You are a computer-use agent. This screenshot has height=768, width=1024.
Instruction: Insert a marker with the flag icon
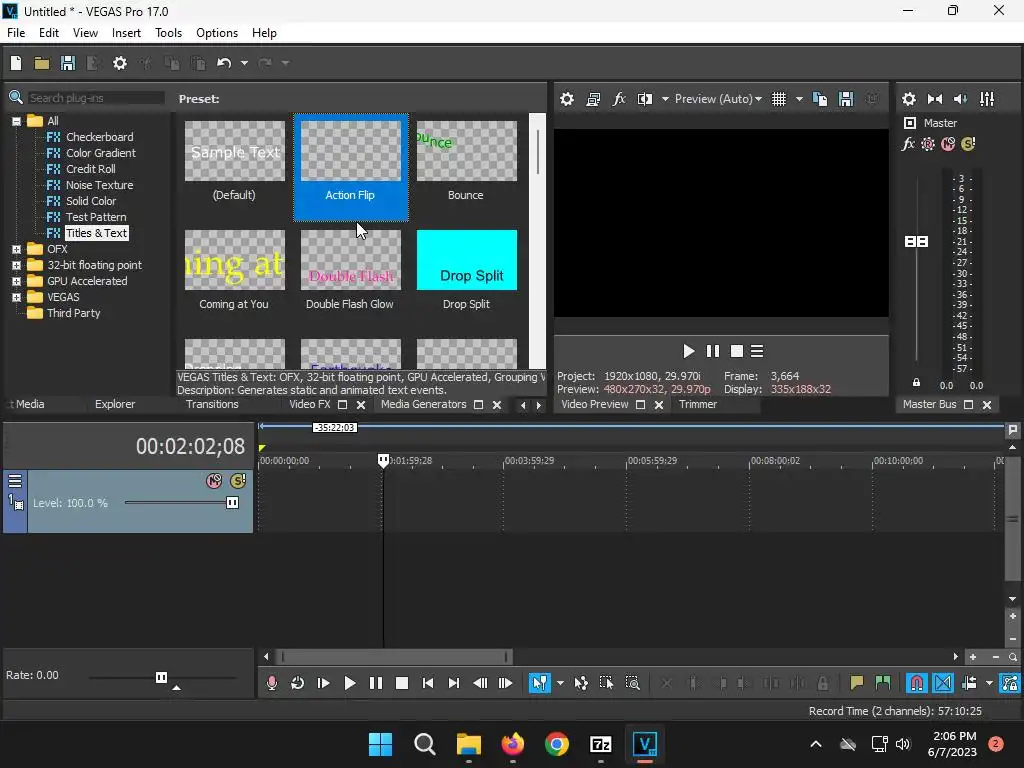coord(856,683)
